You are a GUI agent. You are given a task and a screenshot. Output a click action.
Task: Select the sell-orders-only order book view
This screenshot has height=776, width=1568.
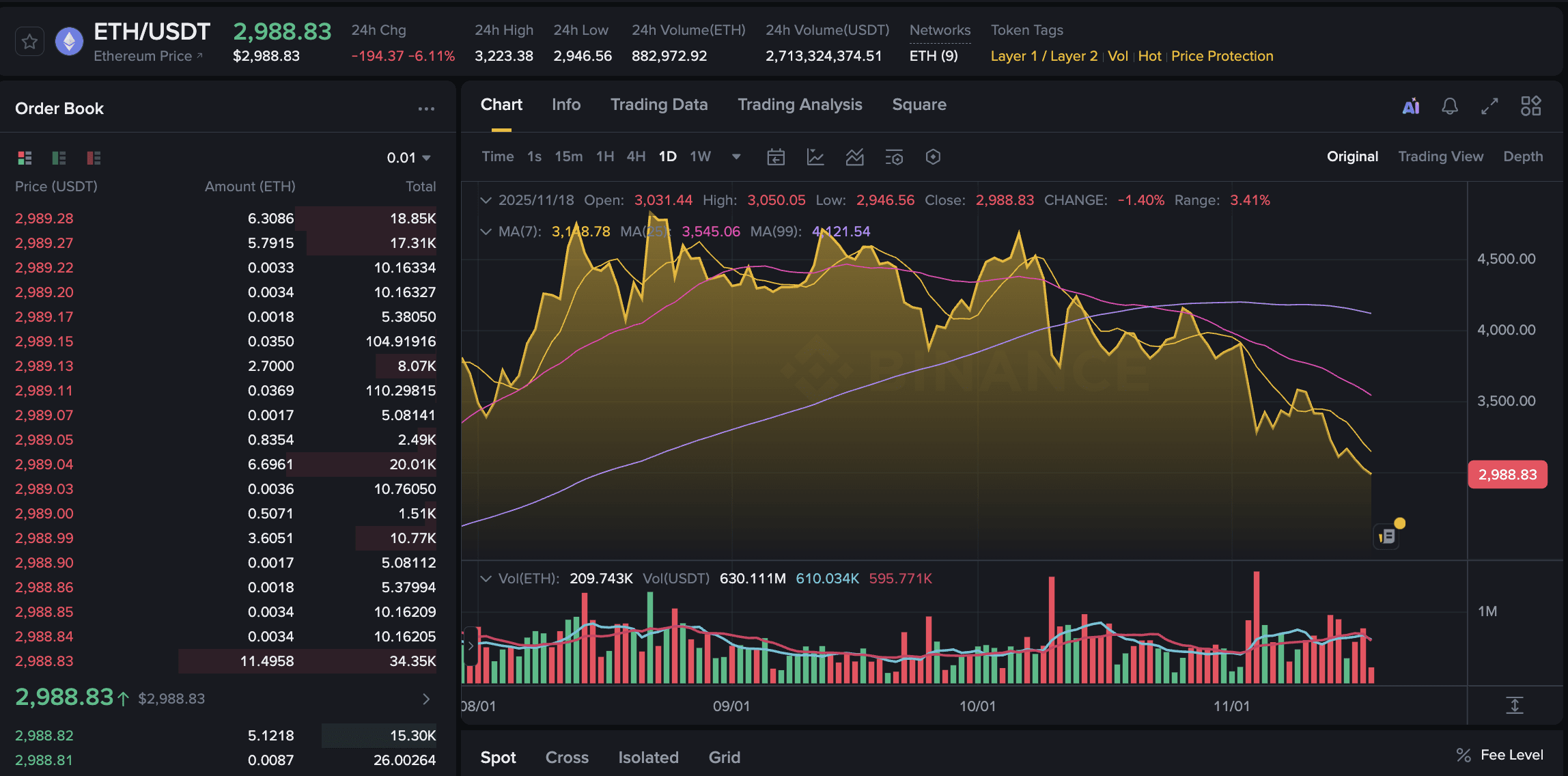pyautogui.click(x=92, y=158)
